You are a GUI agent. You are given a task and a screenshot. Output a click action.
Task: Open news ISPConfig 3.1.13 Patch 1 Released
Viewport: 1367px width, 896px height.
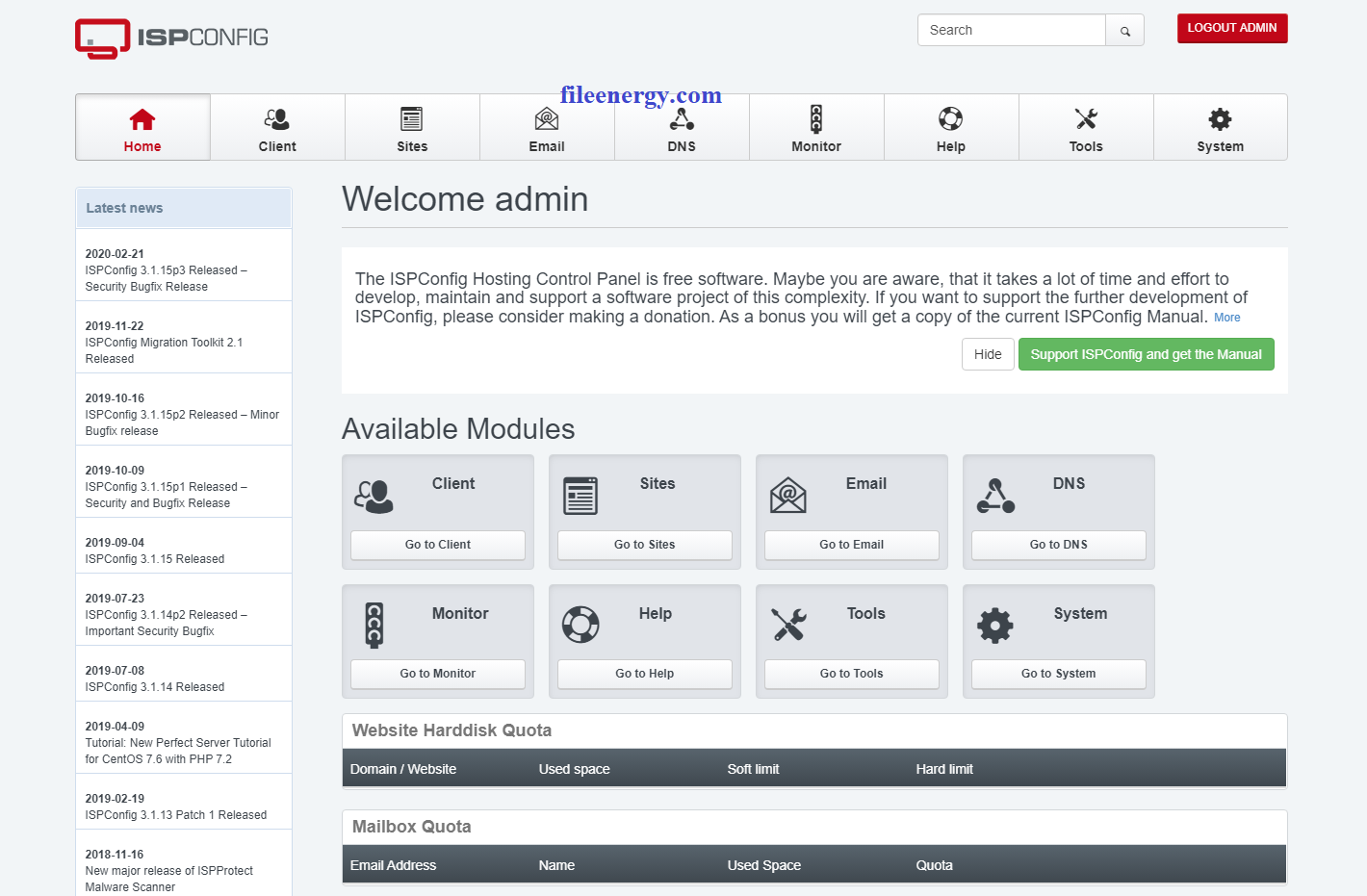175,815
